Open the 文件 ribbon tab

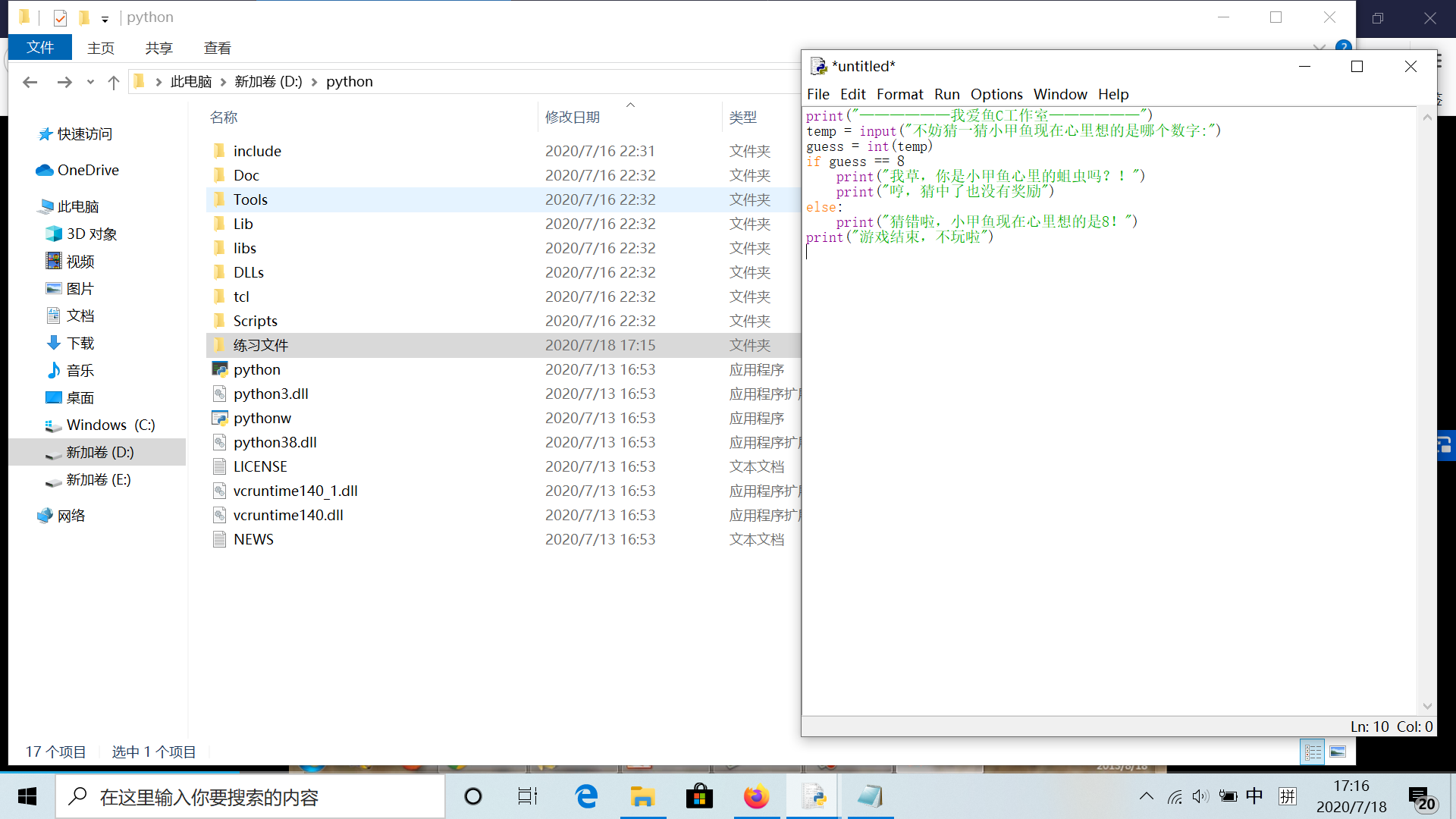(40, 48)
